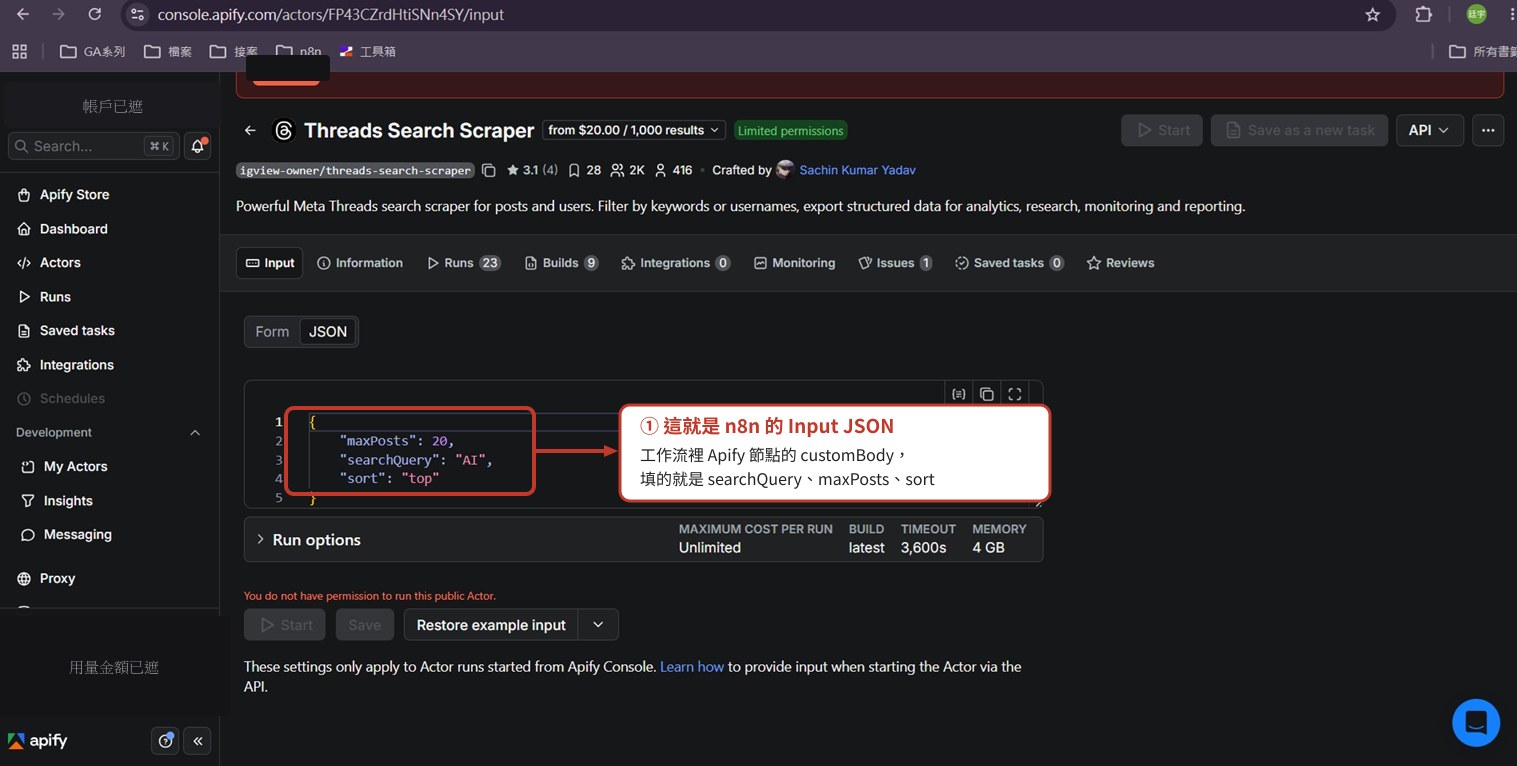The image size is (1517, 766).
Task: Click Restore example input button
Action: (491, 625)
